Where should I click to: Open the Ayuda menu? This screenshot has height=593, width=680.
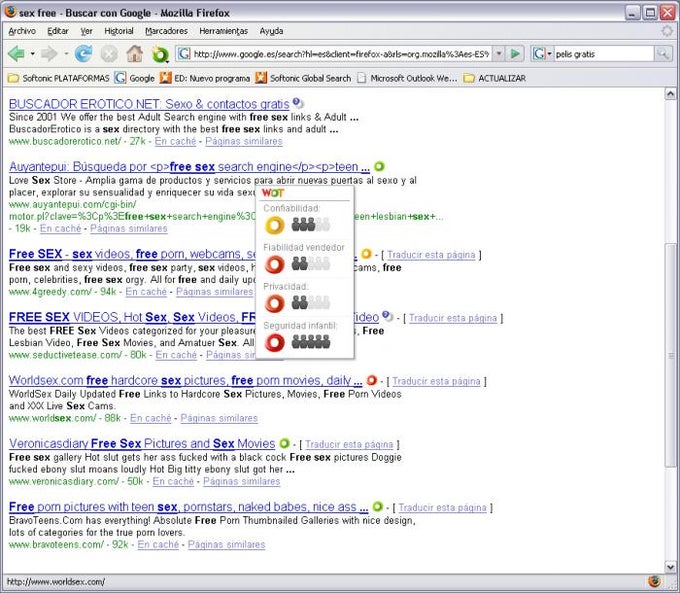271,31
